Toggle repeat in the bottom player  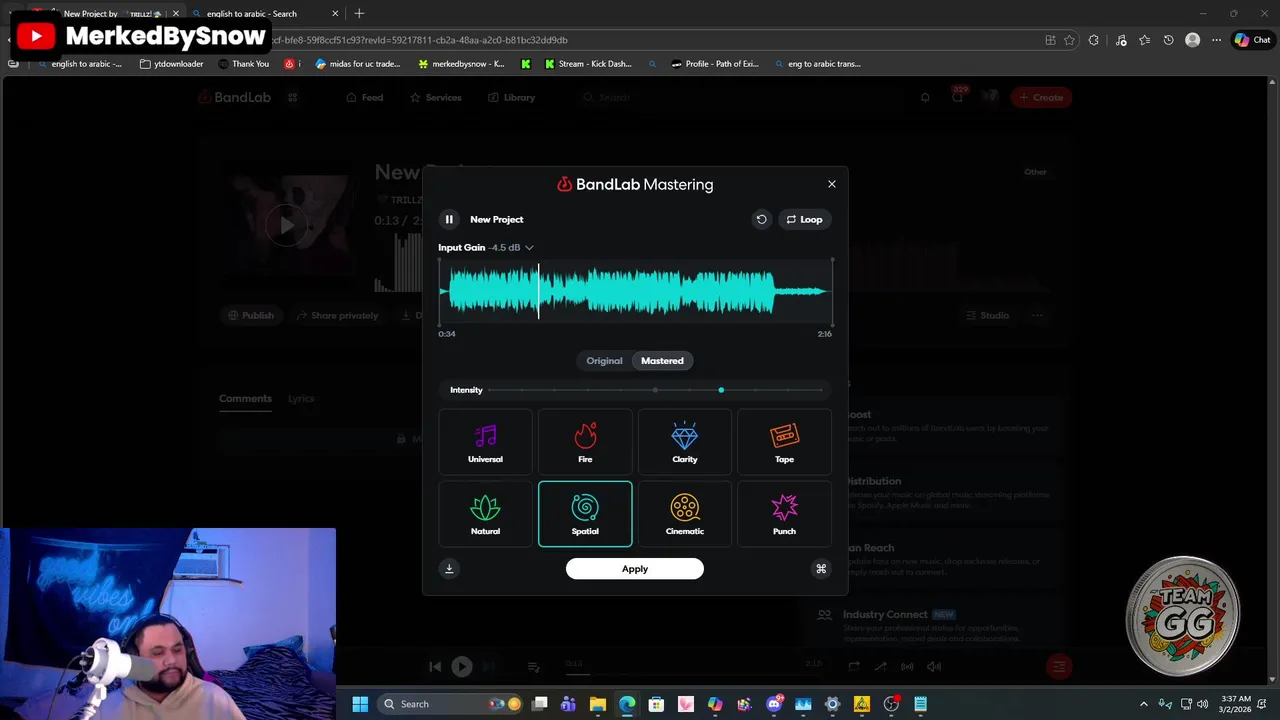(x=853, y=666)
